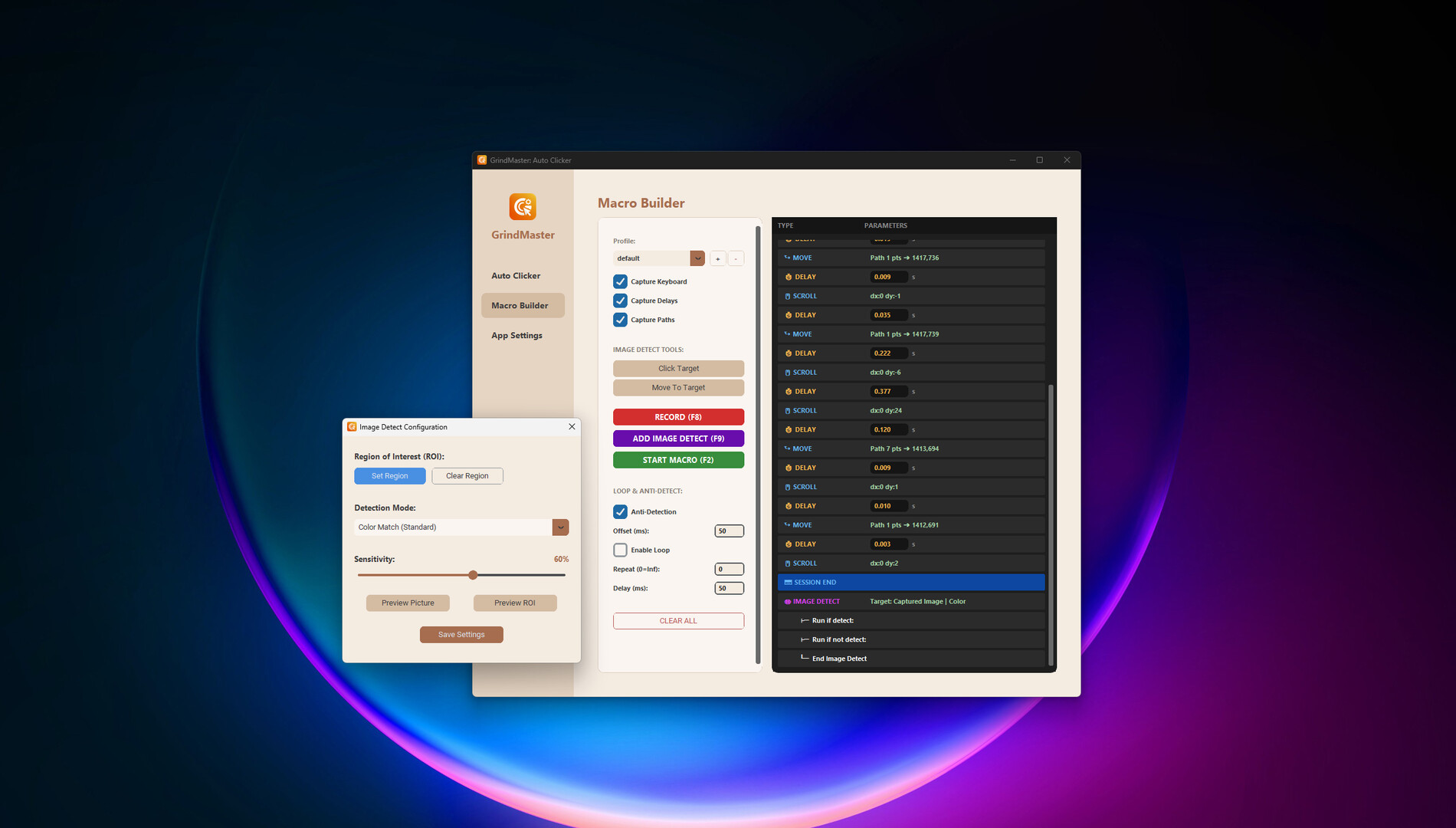Click the Offset (ms) input field

click(729, 531)
